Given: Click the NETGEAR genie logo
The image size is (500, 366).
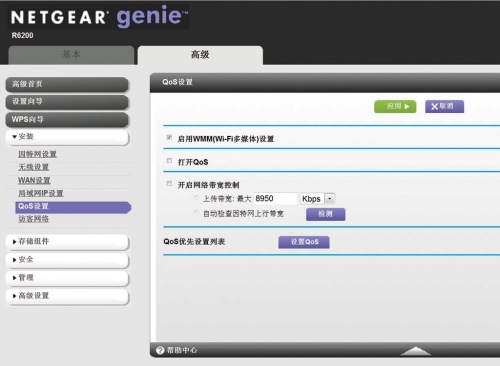Looking at the screenshot, I should [99, 17].
